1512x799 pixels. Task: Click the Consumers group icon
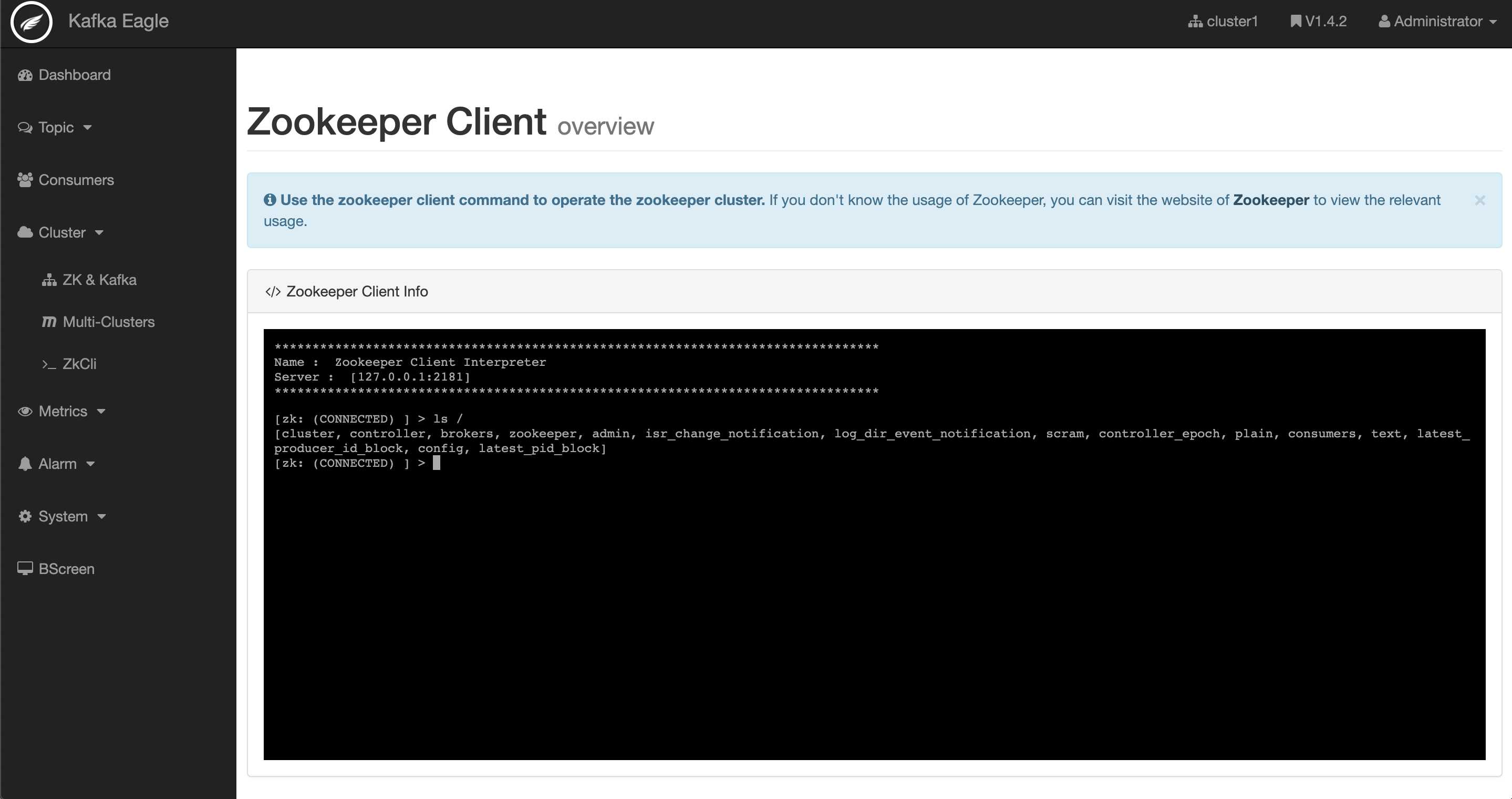point(25,180)
